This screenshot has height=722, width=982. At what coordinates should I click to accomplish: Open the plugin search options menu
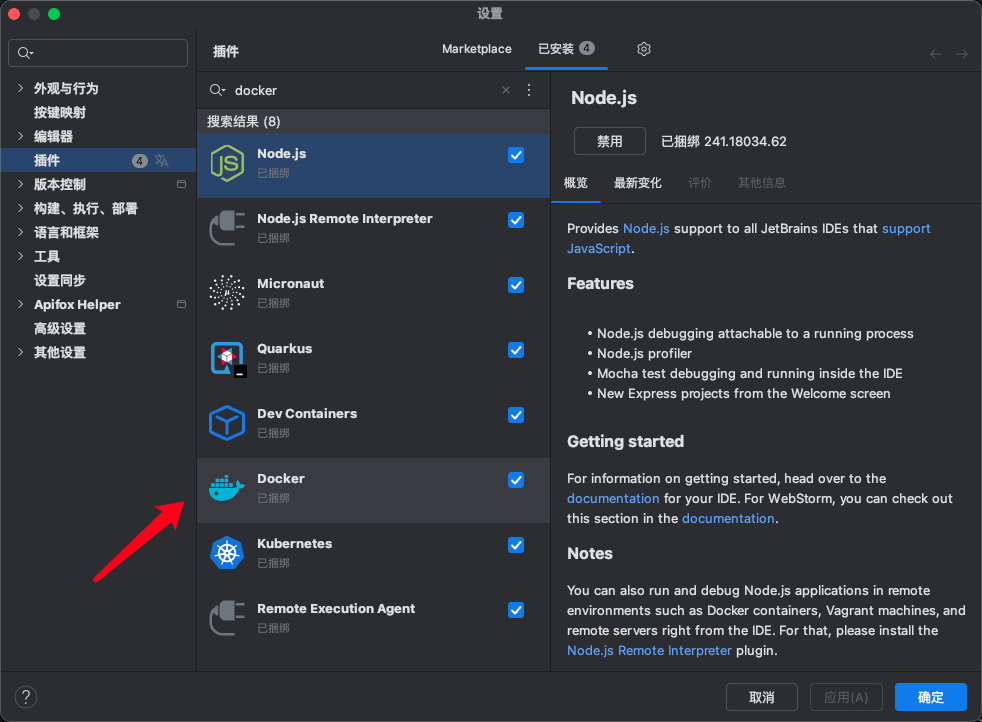(529, 90)
